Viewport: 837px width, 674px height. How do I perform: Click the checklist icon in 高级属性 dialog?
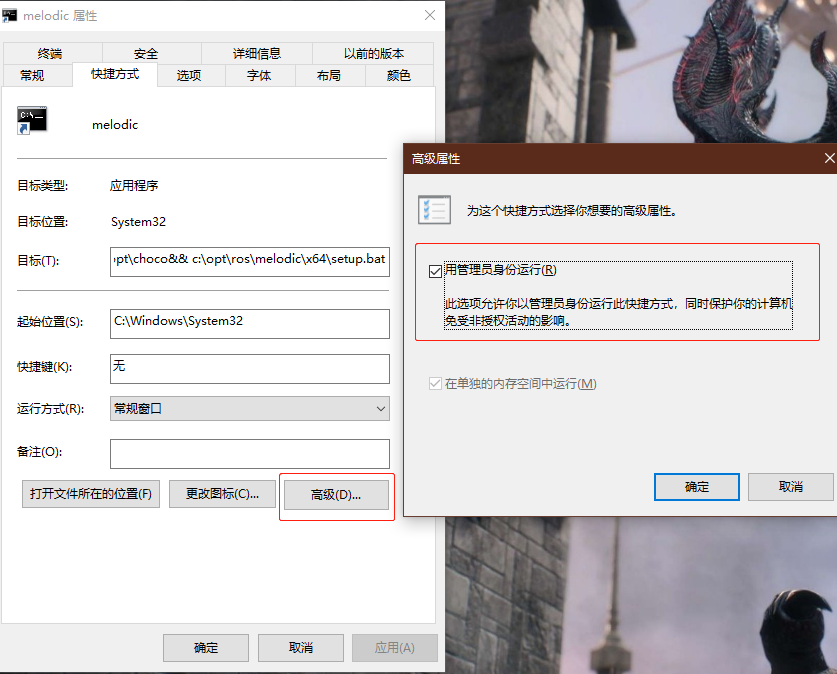[x=437, y=208]
